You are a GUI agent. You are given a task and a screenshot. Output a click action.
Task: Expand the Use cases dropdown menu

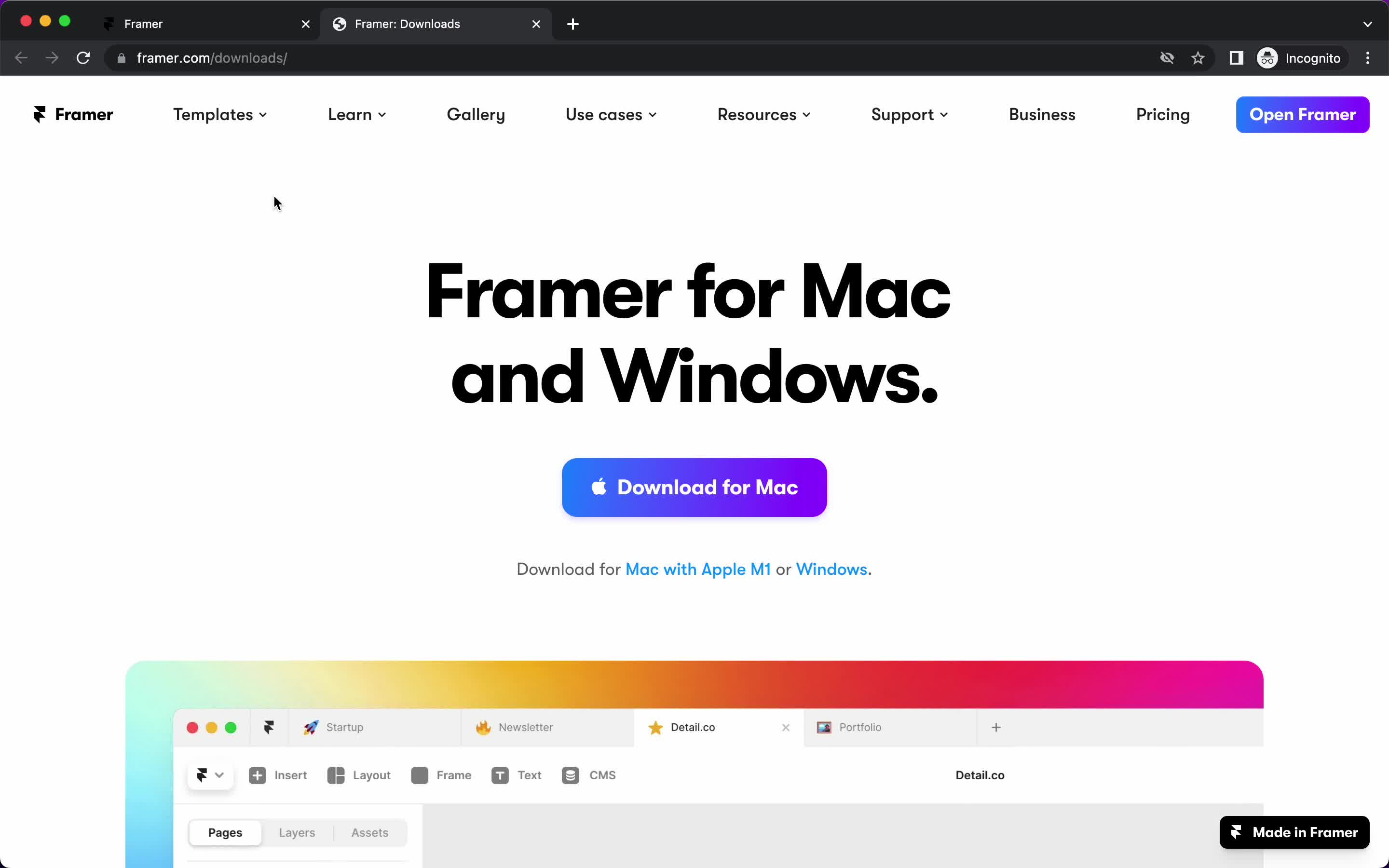[x=610, y=114]
